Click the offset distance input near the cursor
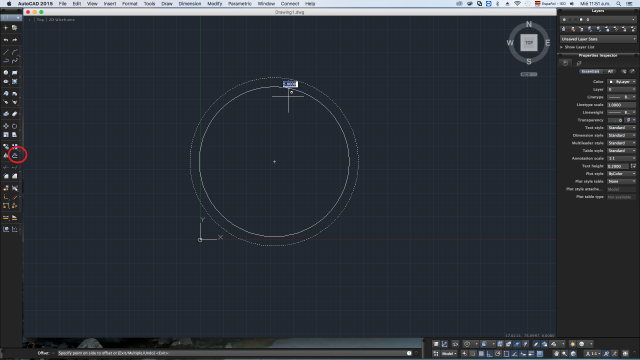The width and height of the screenshot is (640, 360). click(x=290, y=84)
